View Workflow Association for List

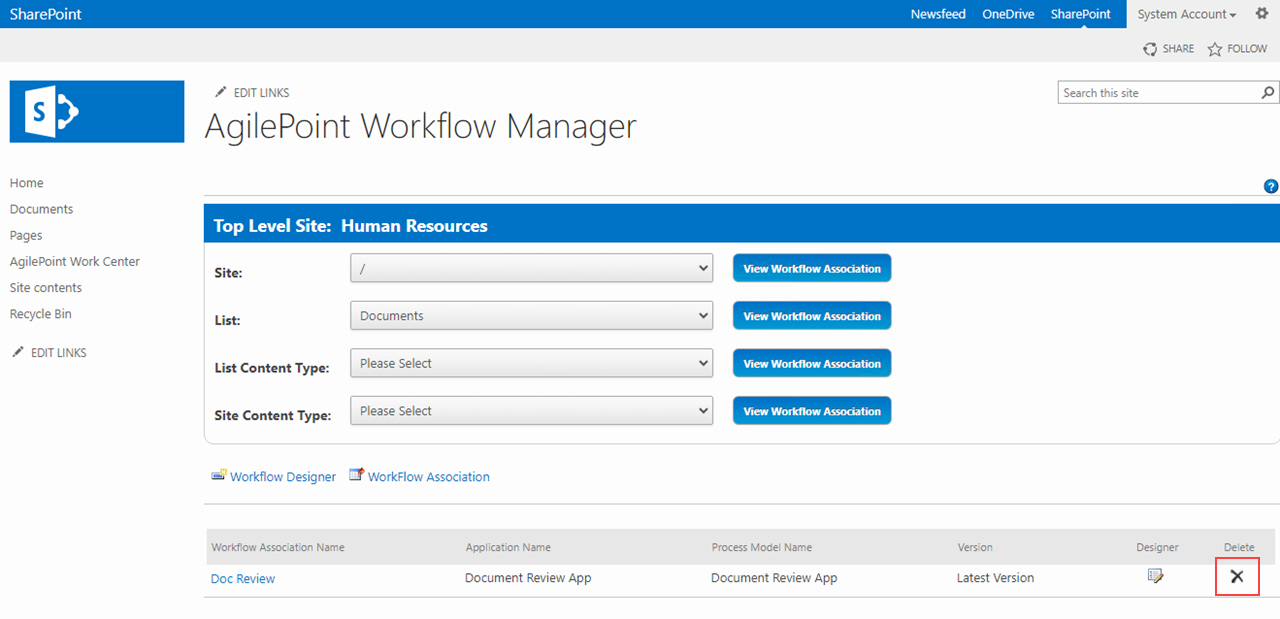tap(812, 316)
